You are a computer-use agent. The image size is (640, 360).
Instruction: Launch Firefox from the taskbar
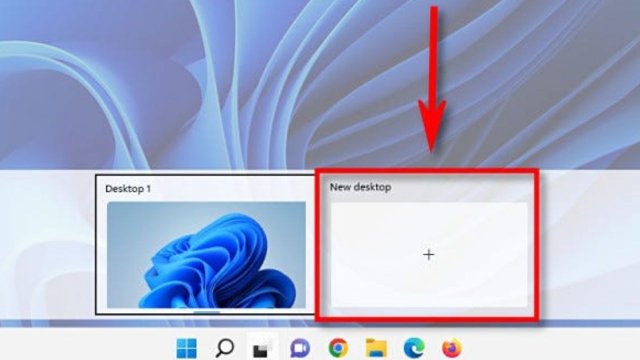452,348
